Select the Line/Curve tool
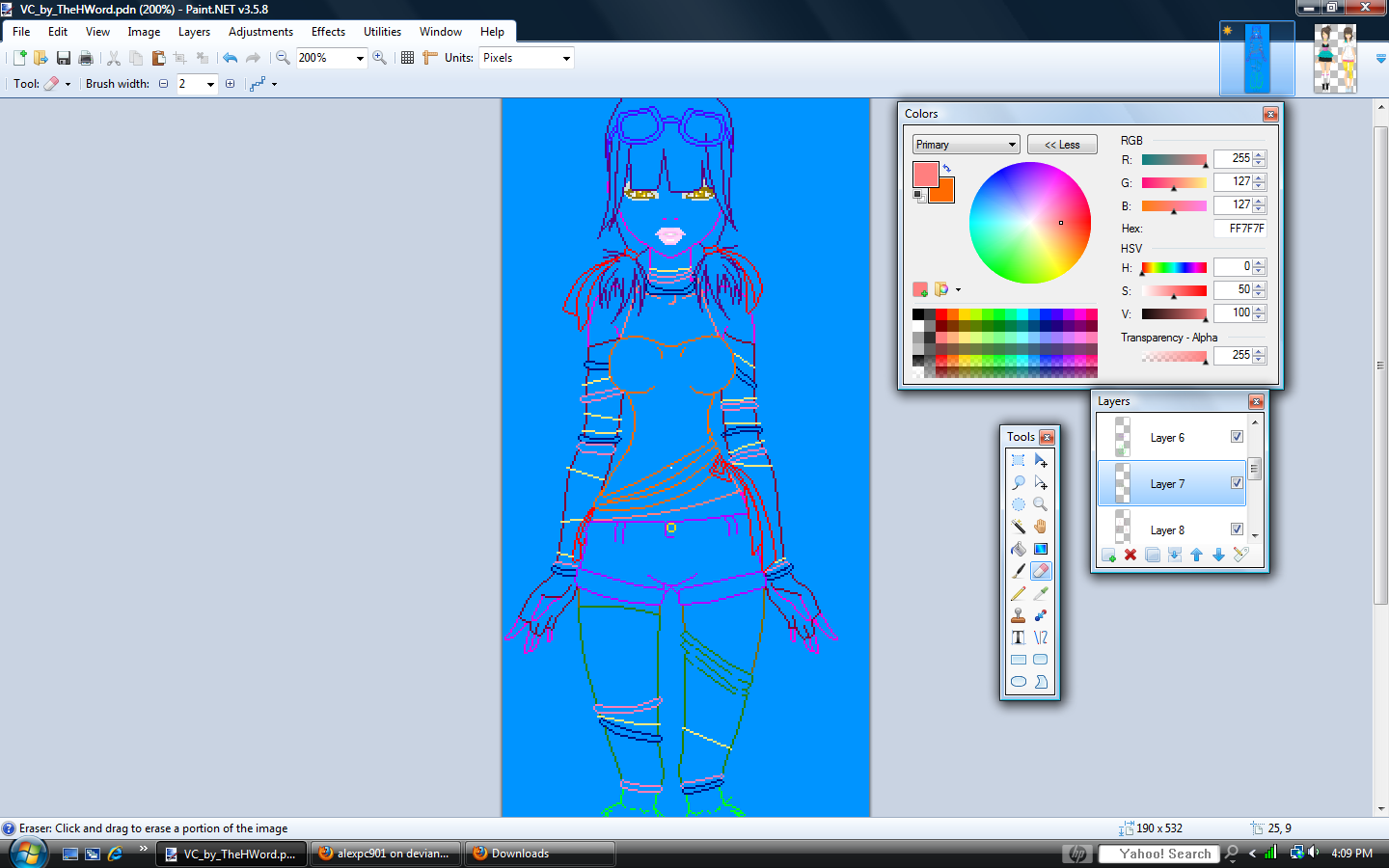Screen dimensions: 1389x868 pos(1041,637)
